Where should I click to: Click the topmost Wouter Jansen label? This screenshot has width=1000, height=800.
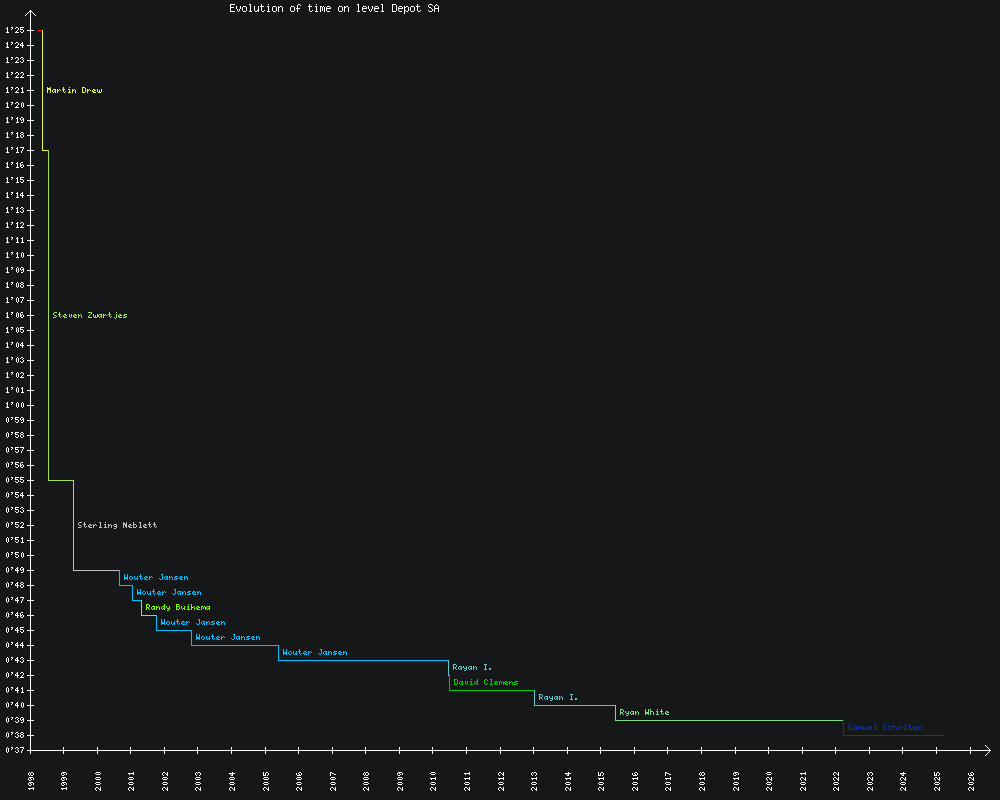tap(155, 578)
